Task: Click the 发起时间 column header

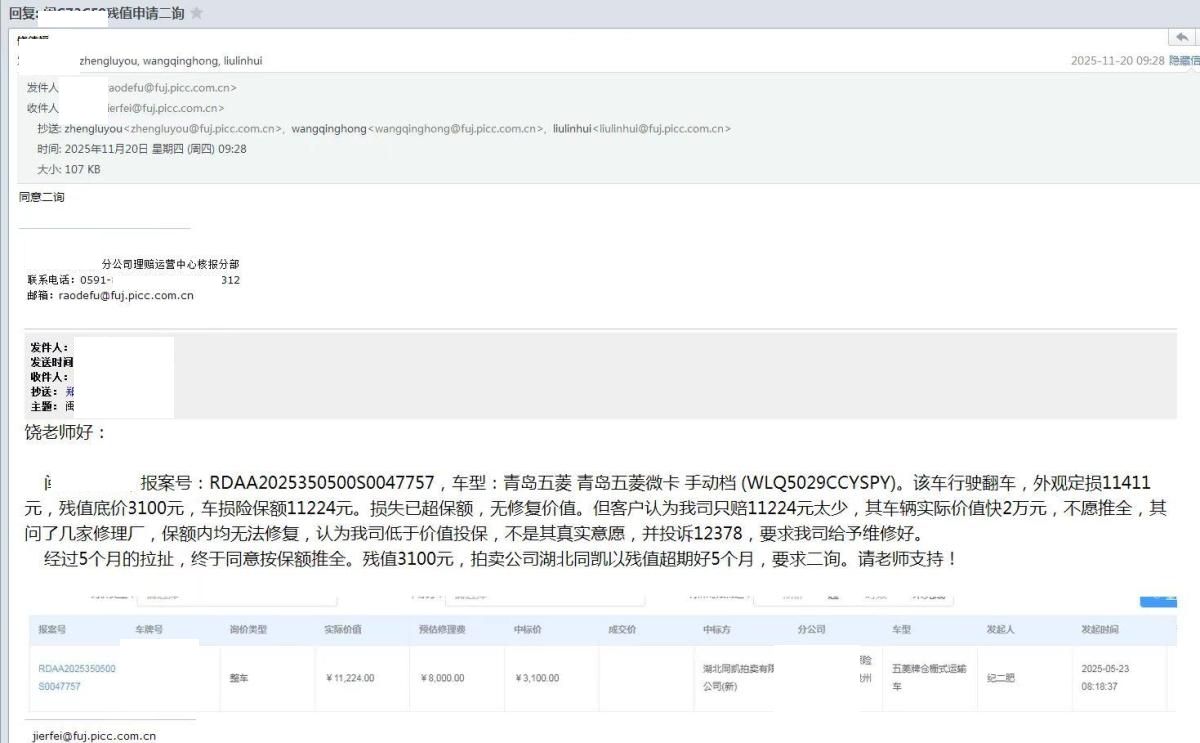Action: pos(1099,630)
